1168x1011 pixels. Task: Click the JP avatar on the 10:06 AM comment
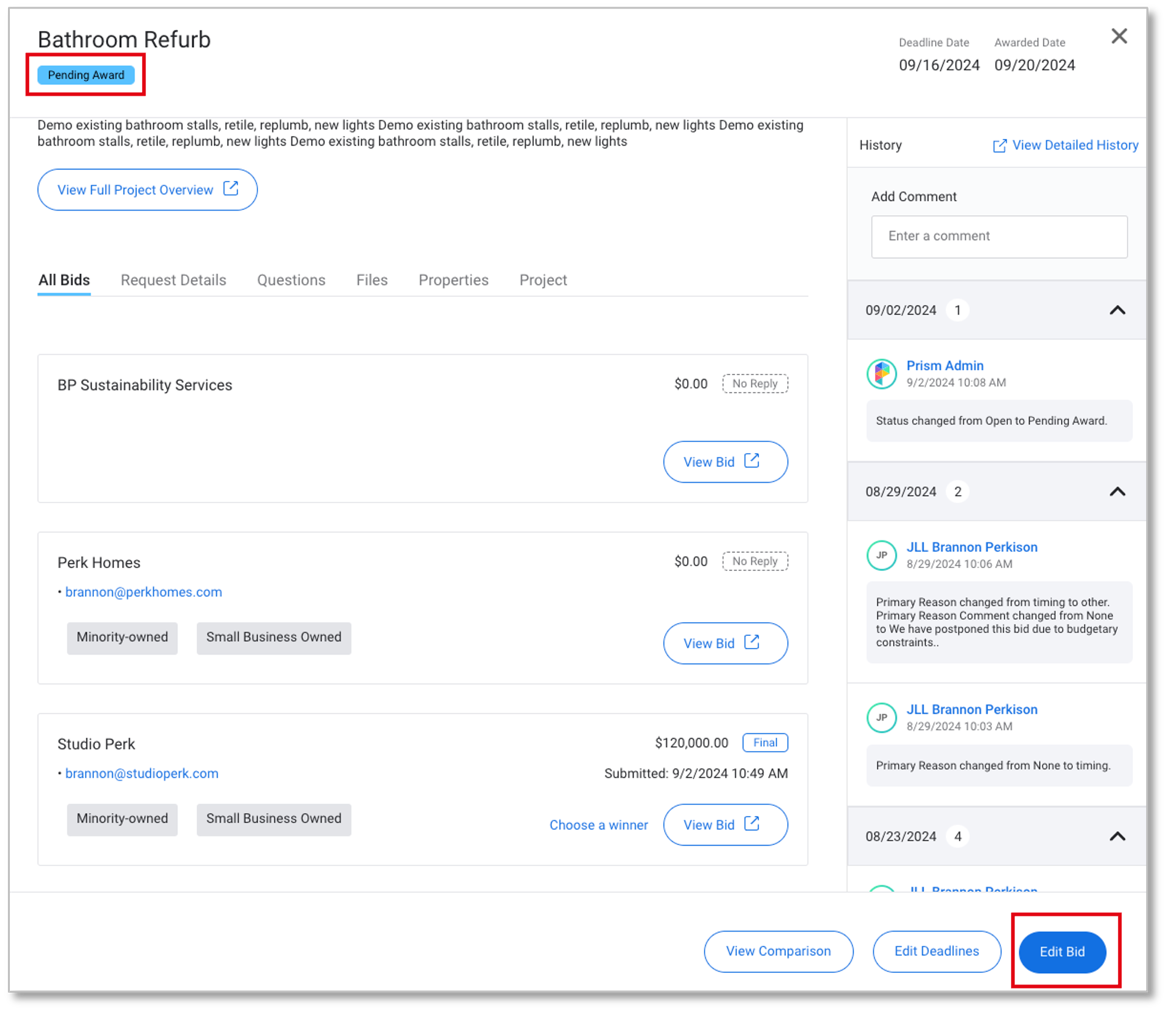[881, 555]
